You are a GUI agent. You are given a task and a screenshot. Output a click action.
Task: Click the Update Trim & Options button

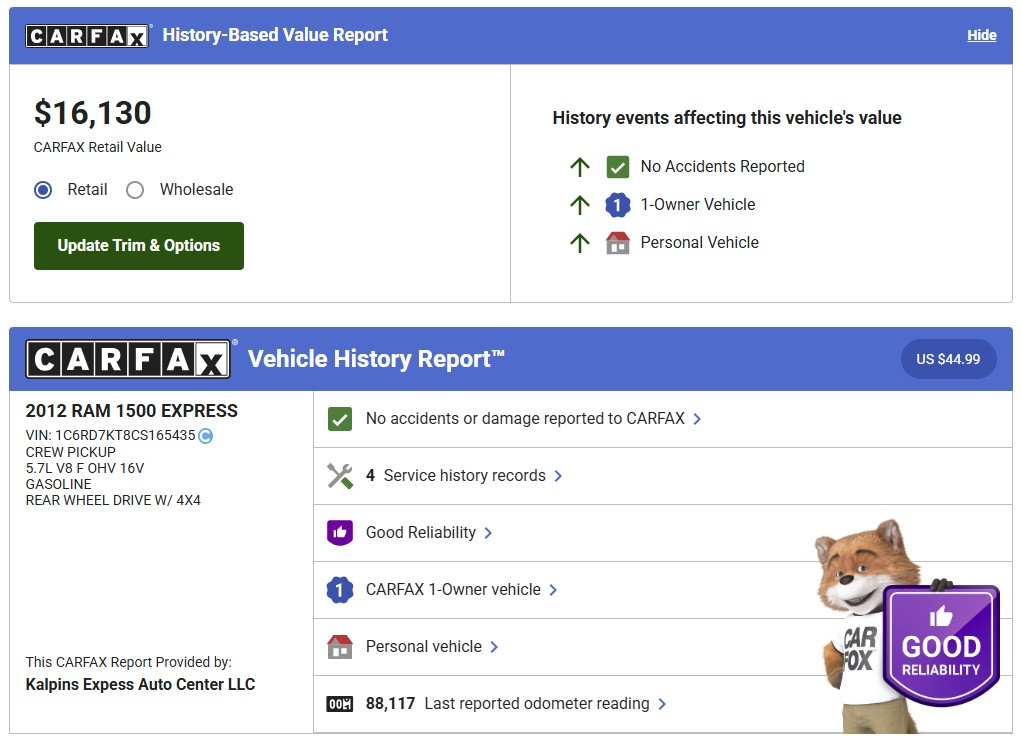139,246
